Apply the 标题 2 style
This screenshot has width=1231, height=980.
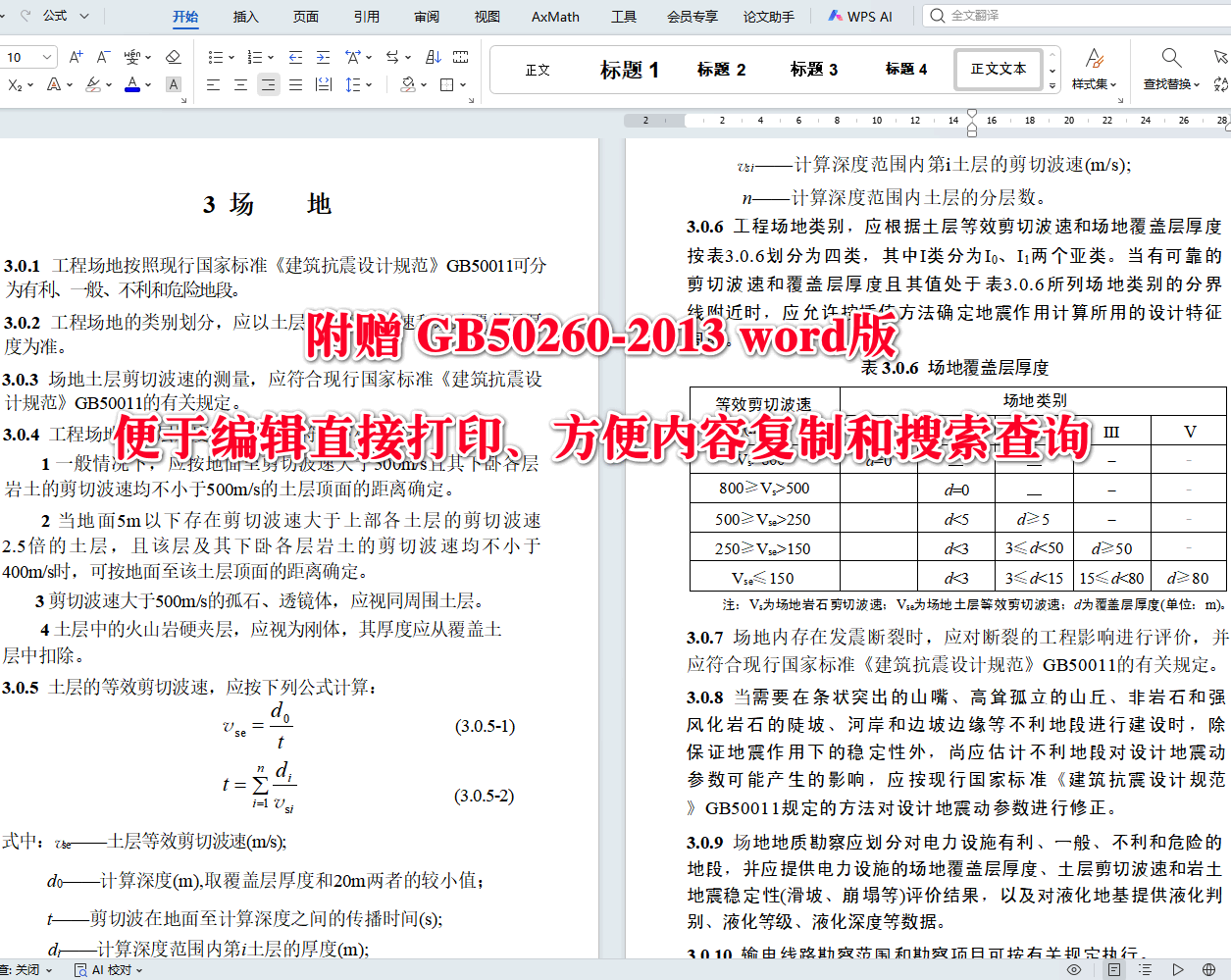click(722, 70)
